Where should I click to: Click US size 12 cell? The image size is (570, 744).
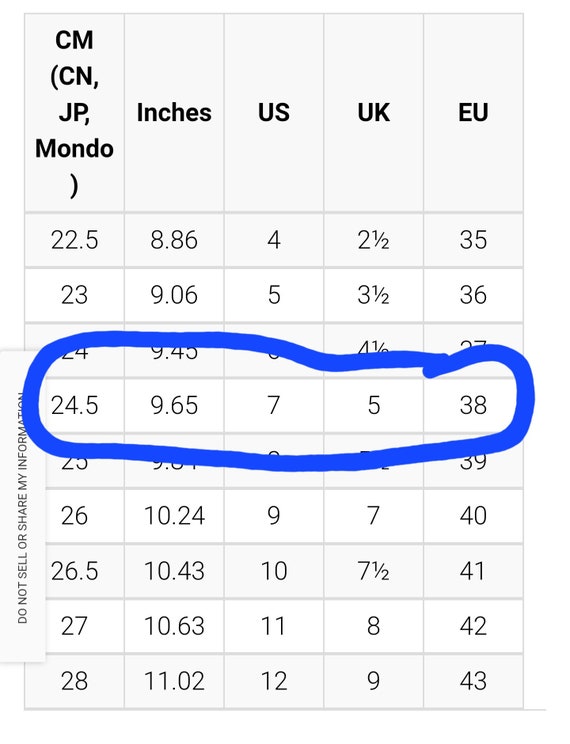coord(274,681)
